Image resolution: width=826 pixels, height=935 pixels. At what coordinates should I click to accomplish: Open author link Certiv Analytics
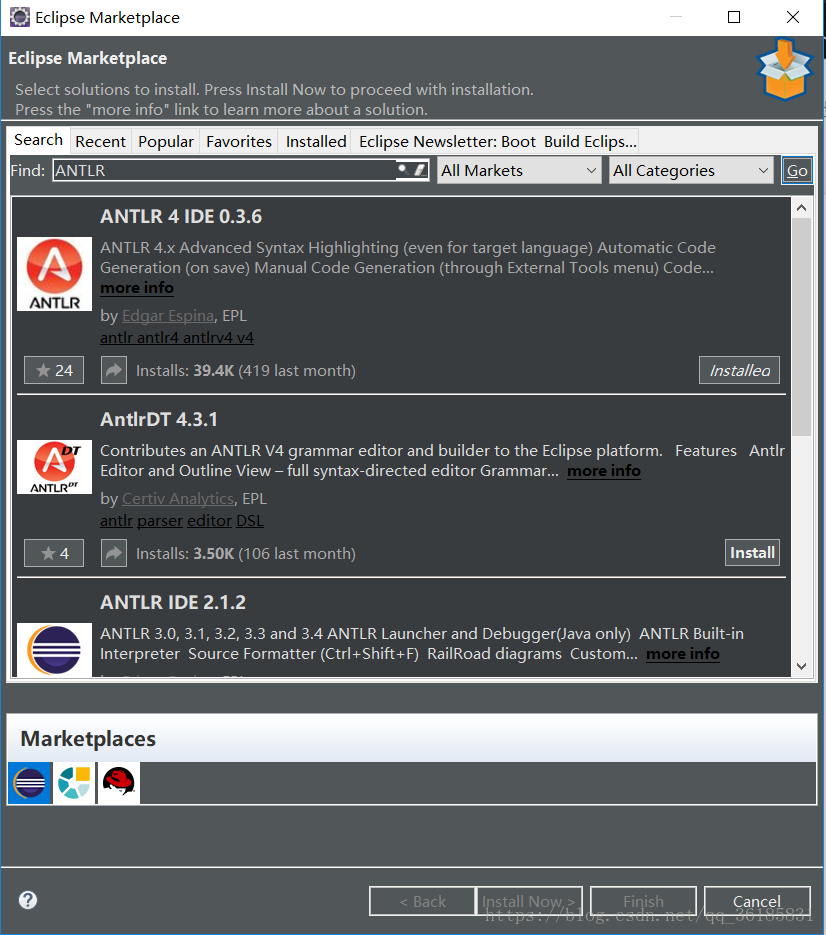pyautogui.click(x=178, y=499)
